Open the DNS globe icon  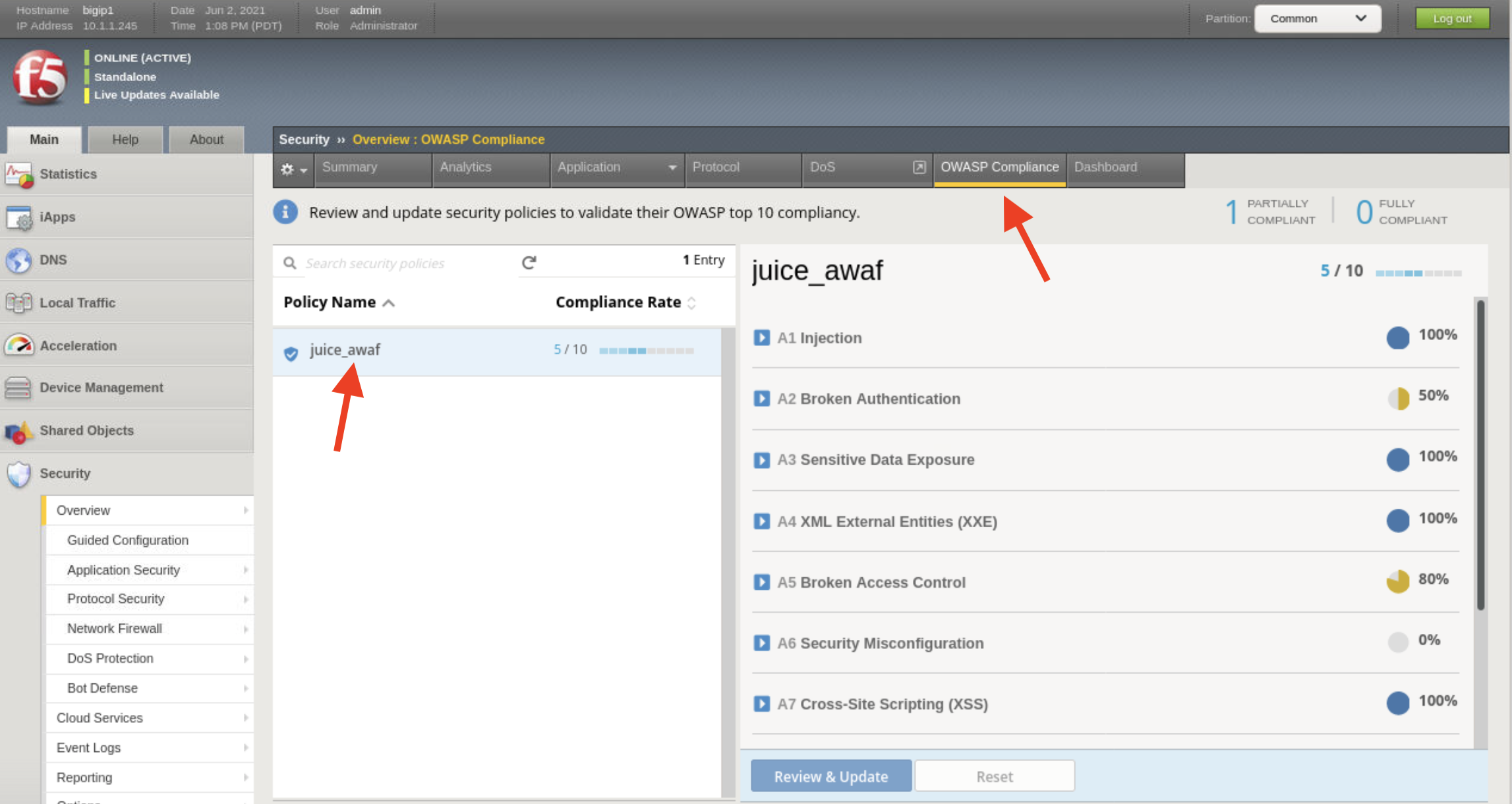click(18, 260)
